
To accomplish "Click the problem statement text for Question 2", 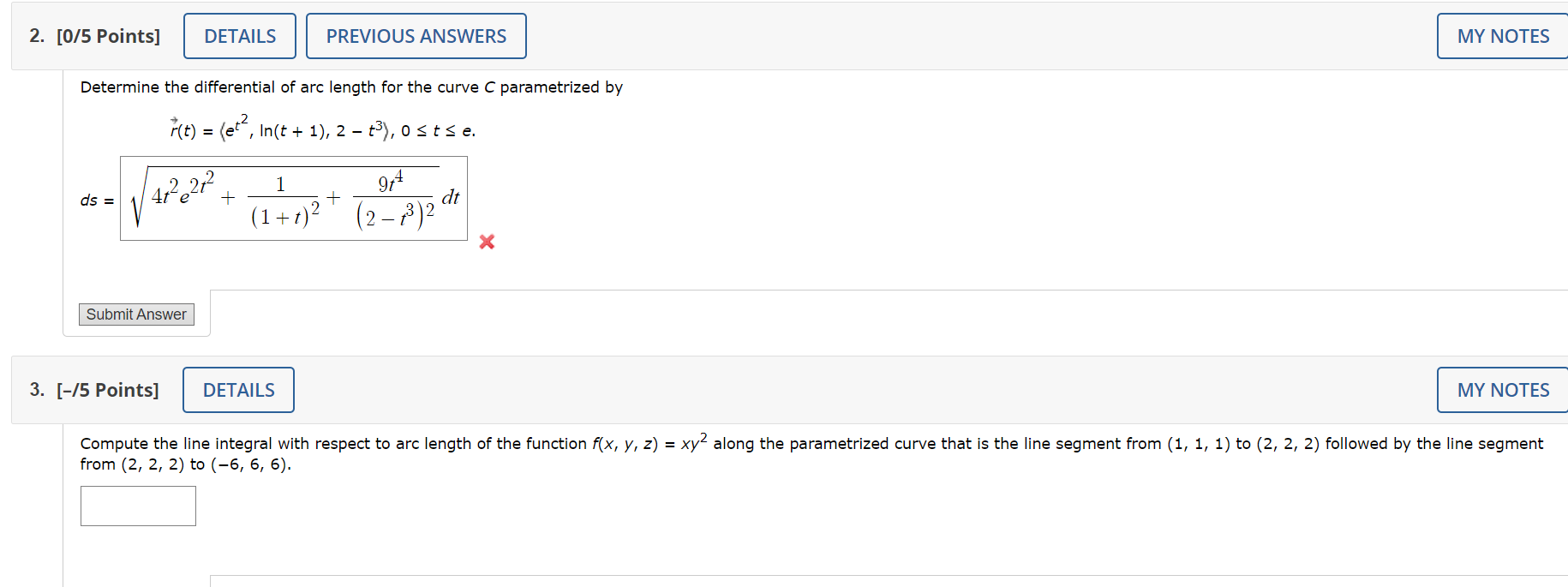I will click(351, 87).
